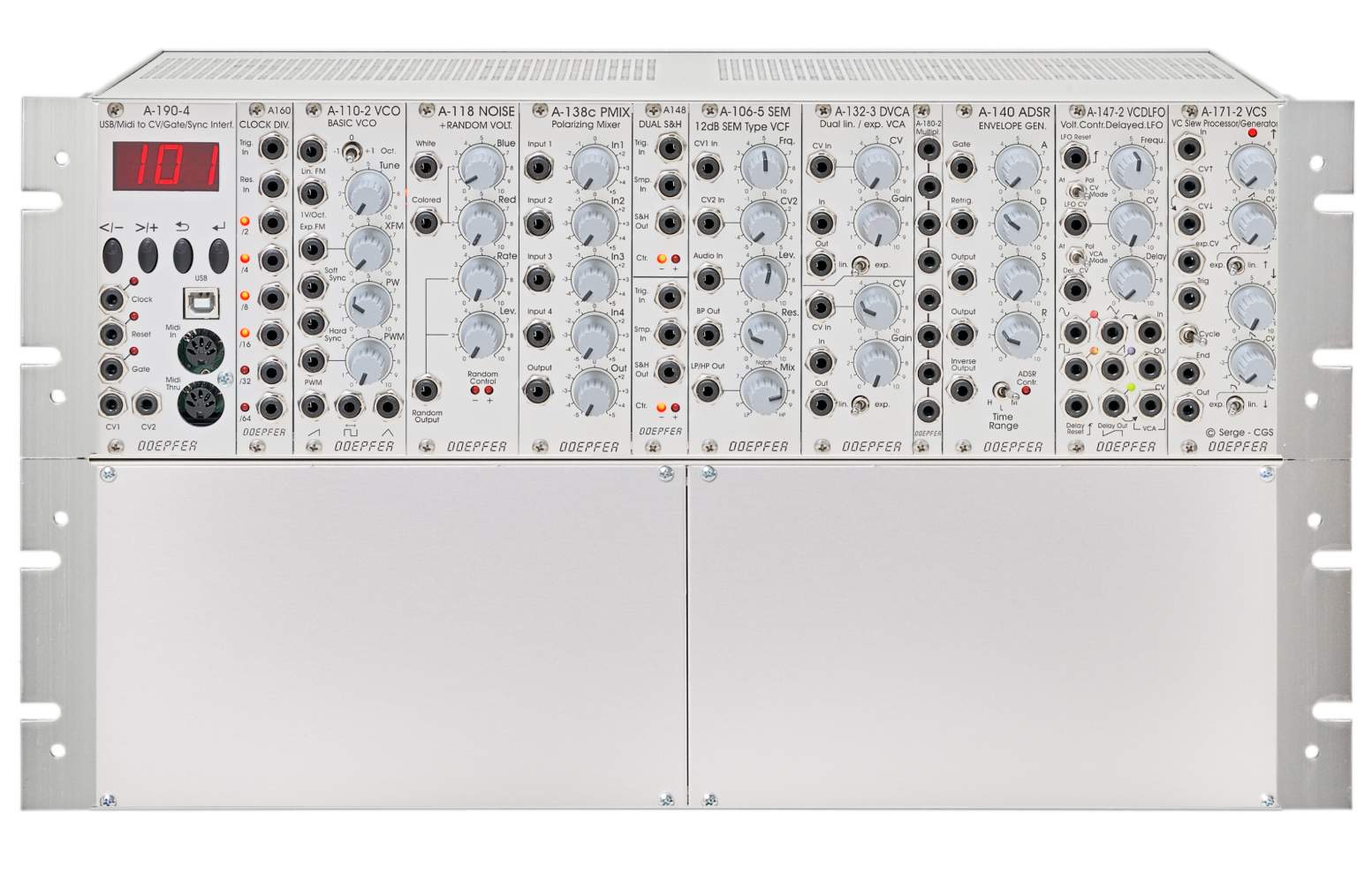Click the sawtooth output jack on A-110-2 VCO

[312, 405]
